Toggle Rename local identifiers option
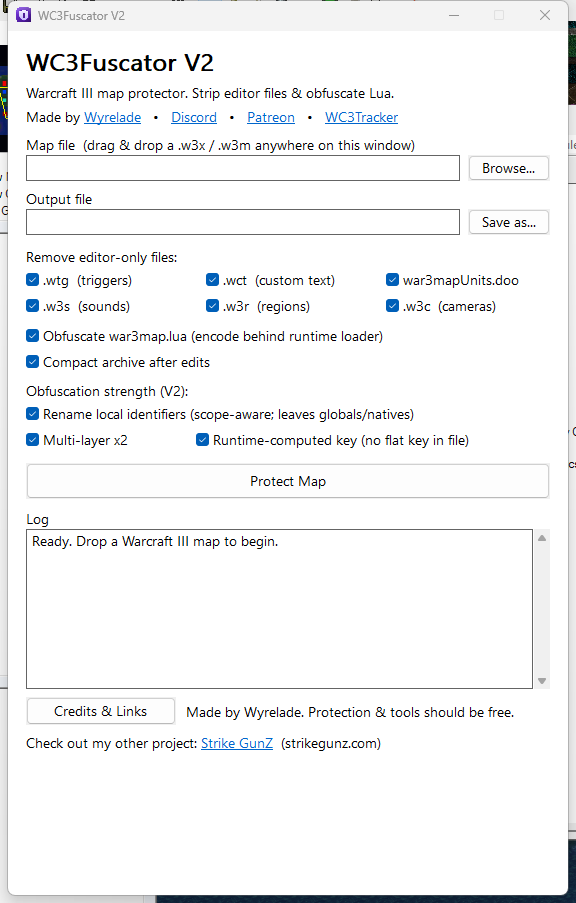 [x=33, y=415]
